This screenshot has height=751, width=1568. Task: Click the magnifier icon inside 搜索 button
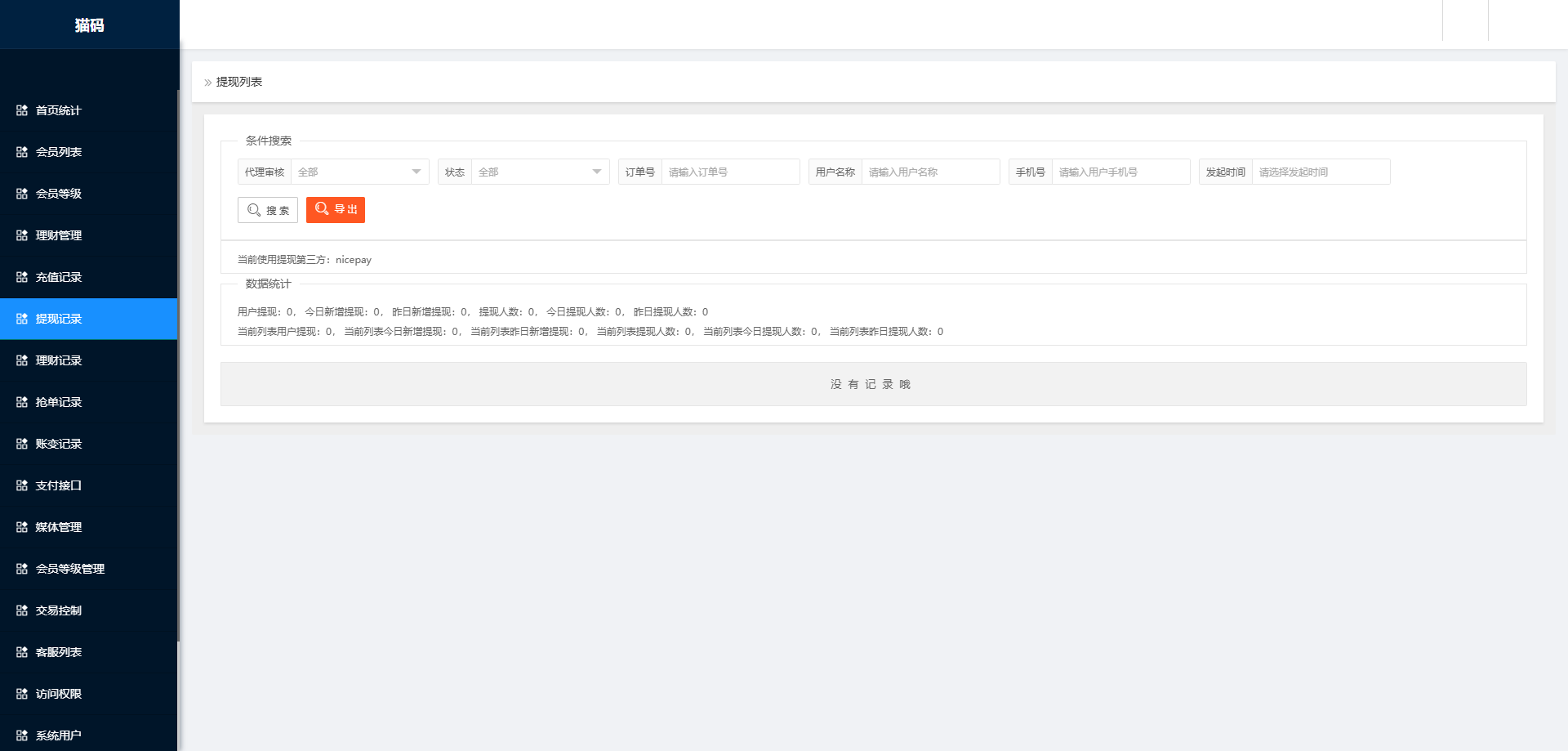(253, 210)
